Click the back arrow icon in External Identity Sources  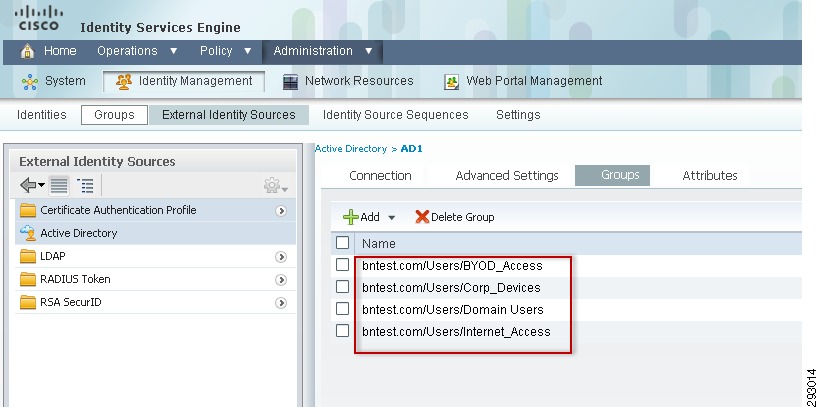(28, 185)
